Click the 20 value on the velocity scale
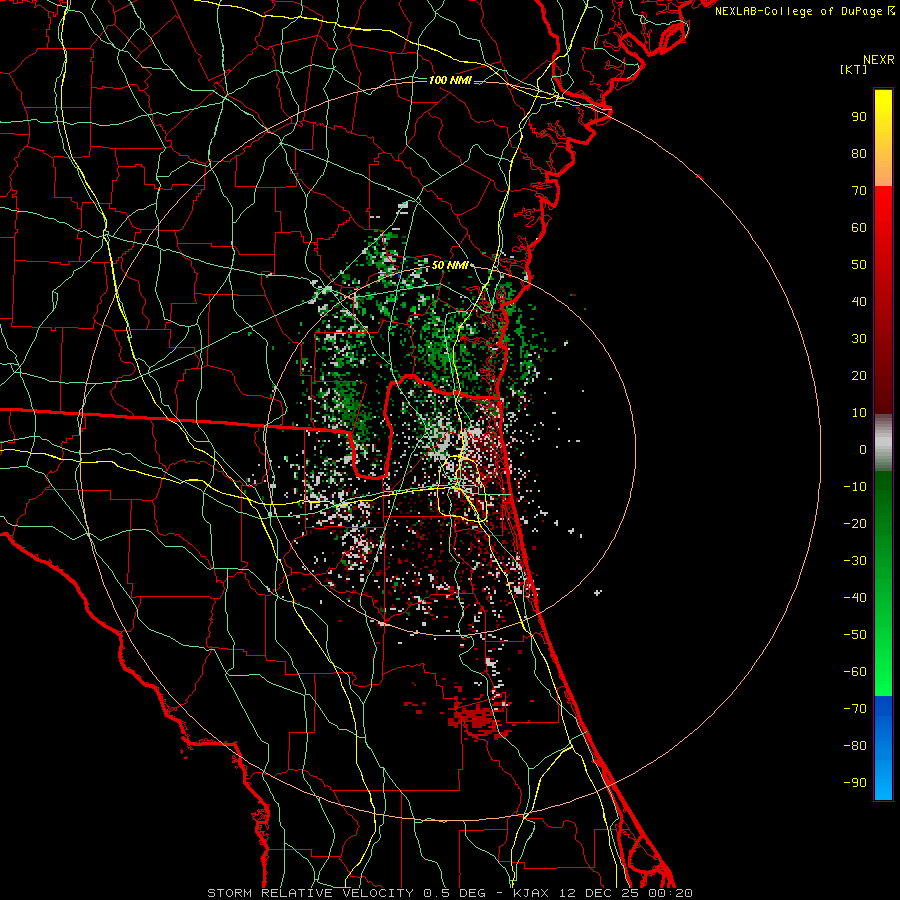This screenshot has height=900, width=900. (859, 375)
